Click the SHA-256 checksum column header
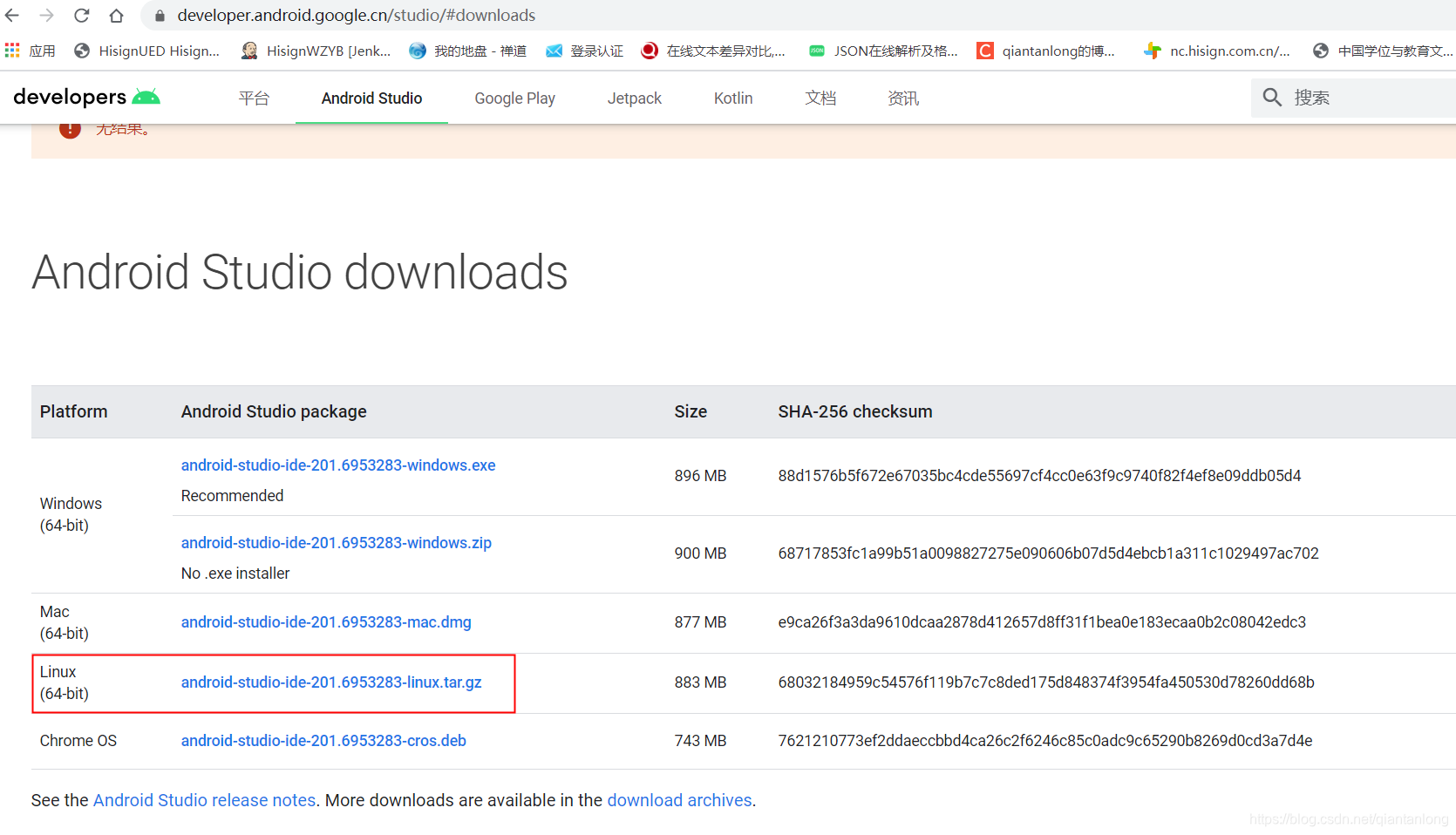Viewport: 1456px width, 835px height. (x=855, y=411)
